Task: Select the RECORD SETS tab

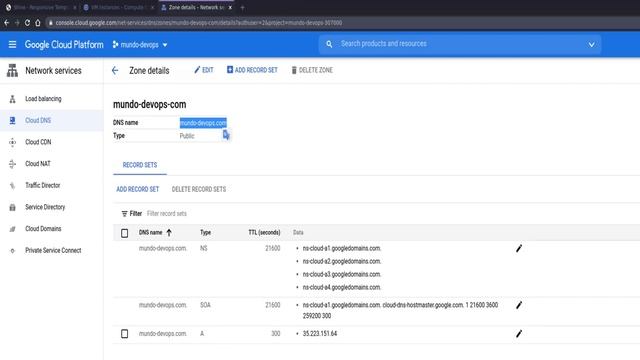Action: (x=140, y=165)
